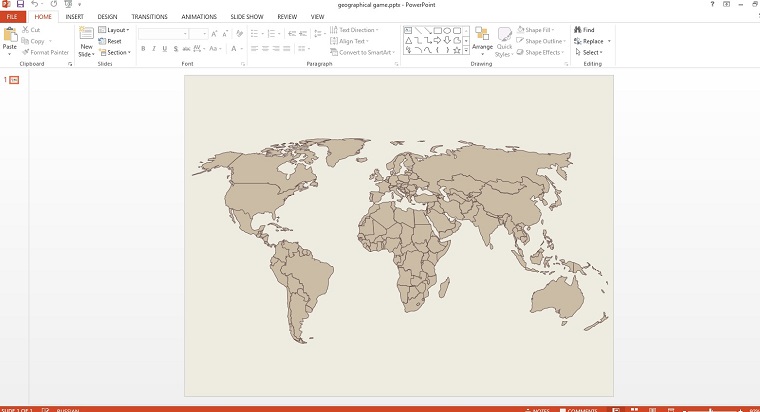Toggle the Comments pane in status bar
The width and height of the screenshot is (760, 412).
tap(580, 409)
